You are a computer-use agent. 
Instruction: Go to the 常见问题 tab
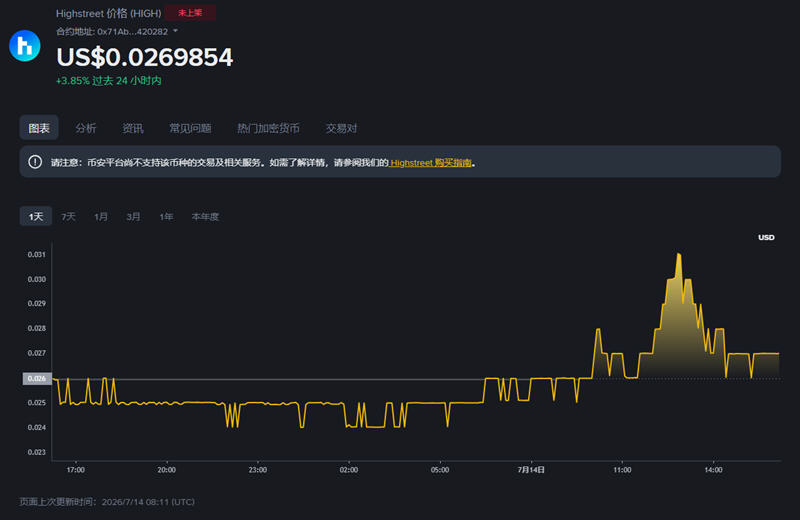pos(190,128)
